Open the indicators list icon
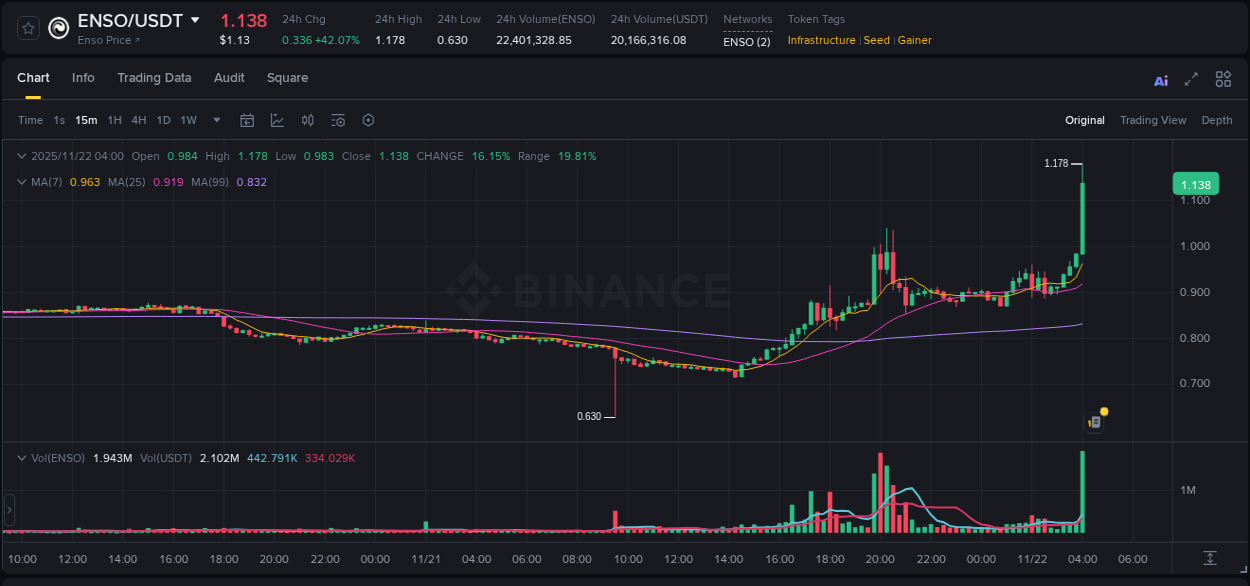The width and height of the screenshot is (1250, 586). [338, 120]
